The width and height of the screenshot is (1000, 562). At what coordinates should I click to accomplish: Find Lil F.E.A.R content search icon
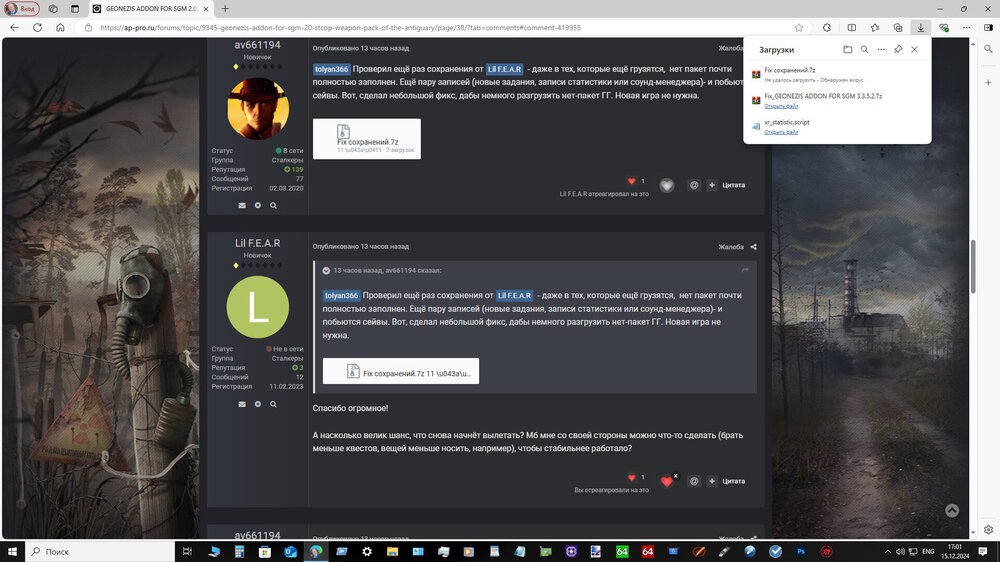coord(273,404)
